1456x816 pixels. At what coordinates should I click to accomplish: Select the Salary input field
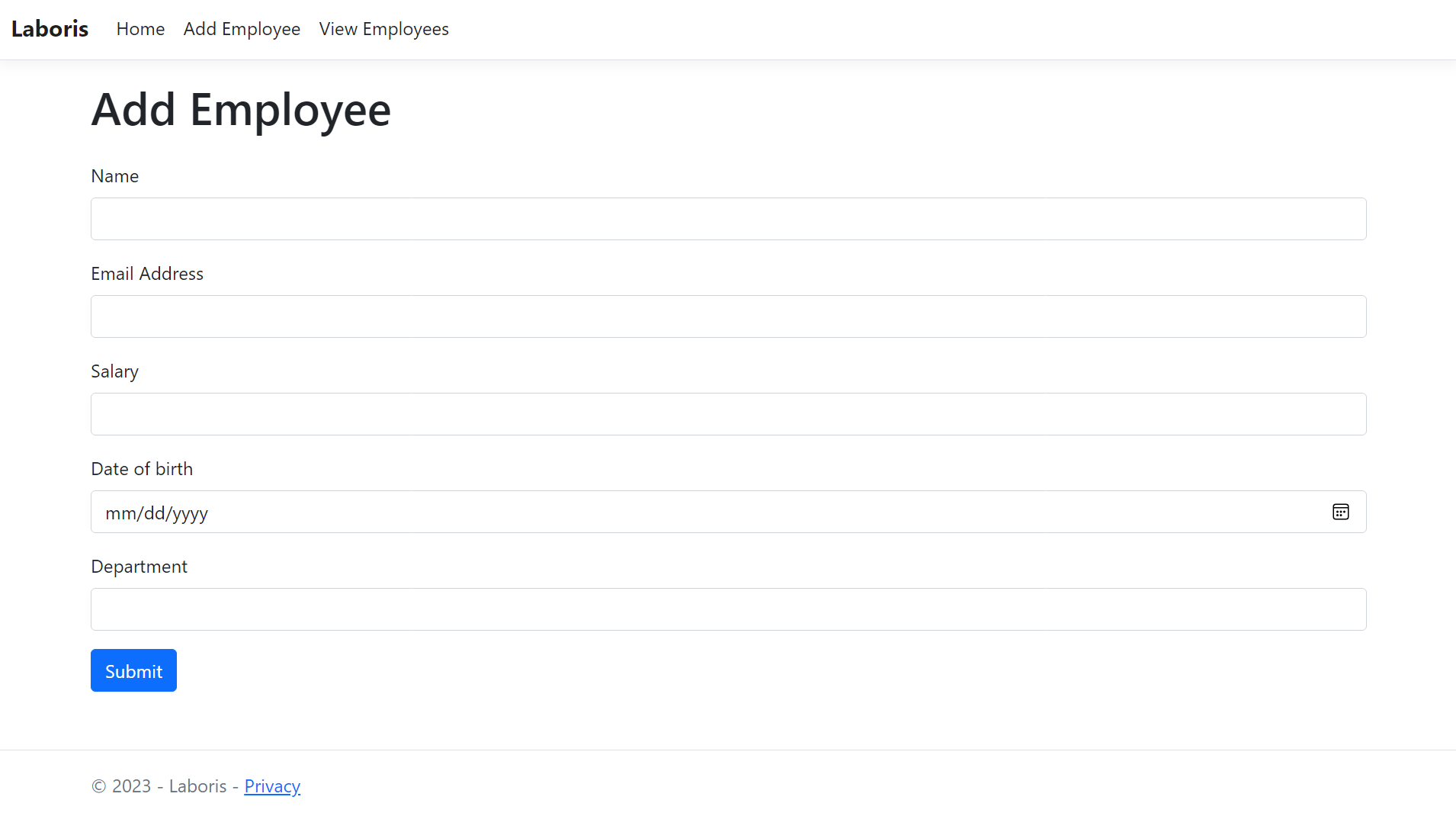[x=728, y=414]
